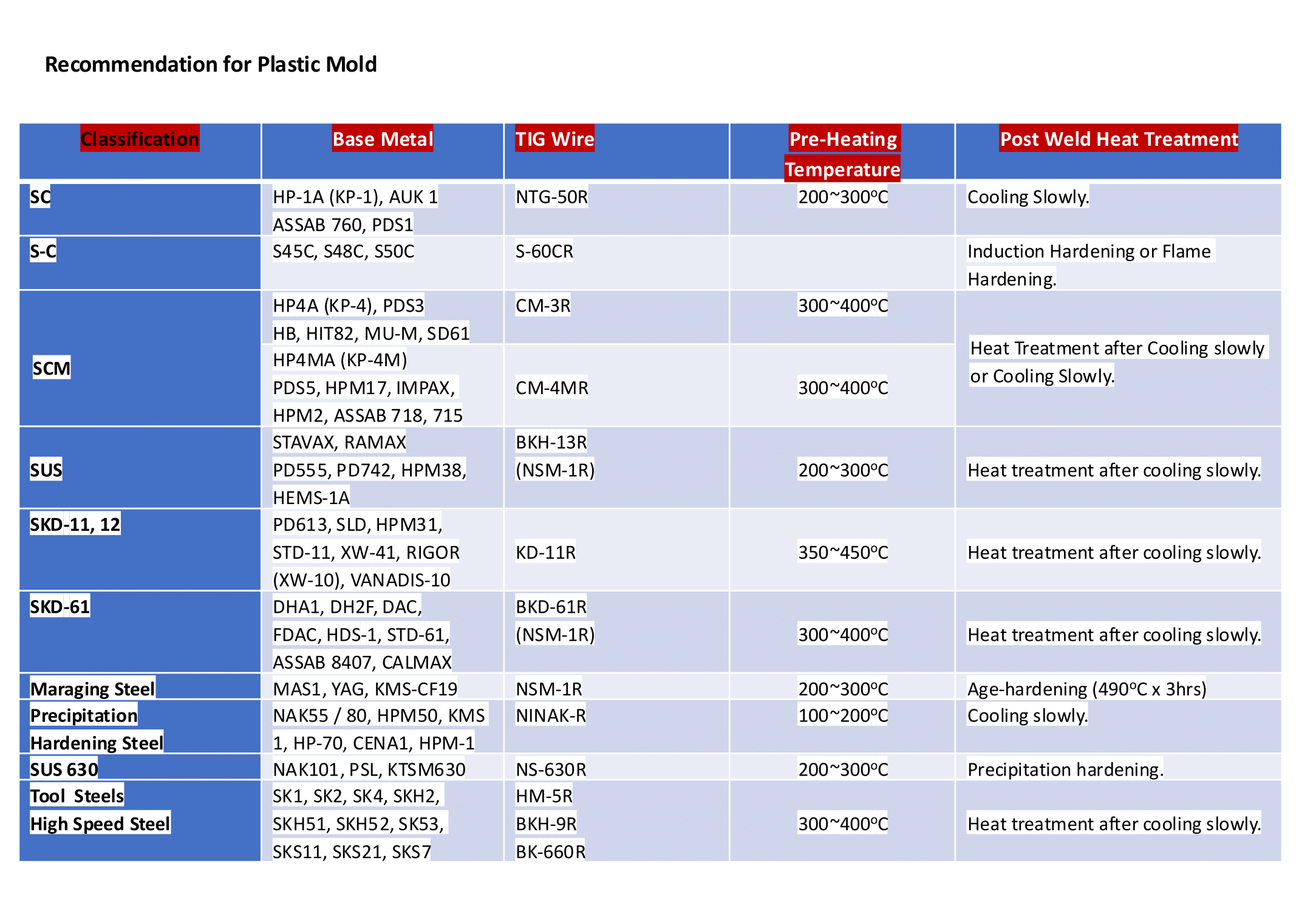Viewport: 1316px width, 911px height.
Task: Click 'Age-hardening (490ºC x 3hrs)' text
Action: [x=1087, y=689]
